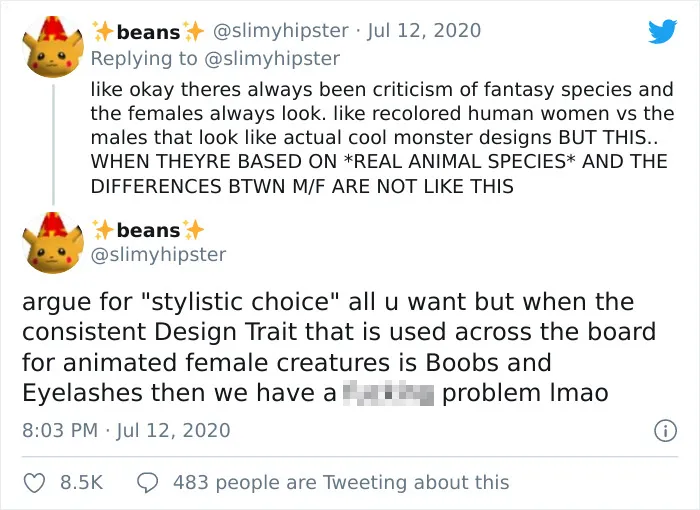This screenshot has height=510, width=700.
Task: Click the pixelated censored word
Action: pos(388,393)
